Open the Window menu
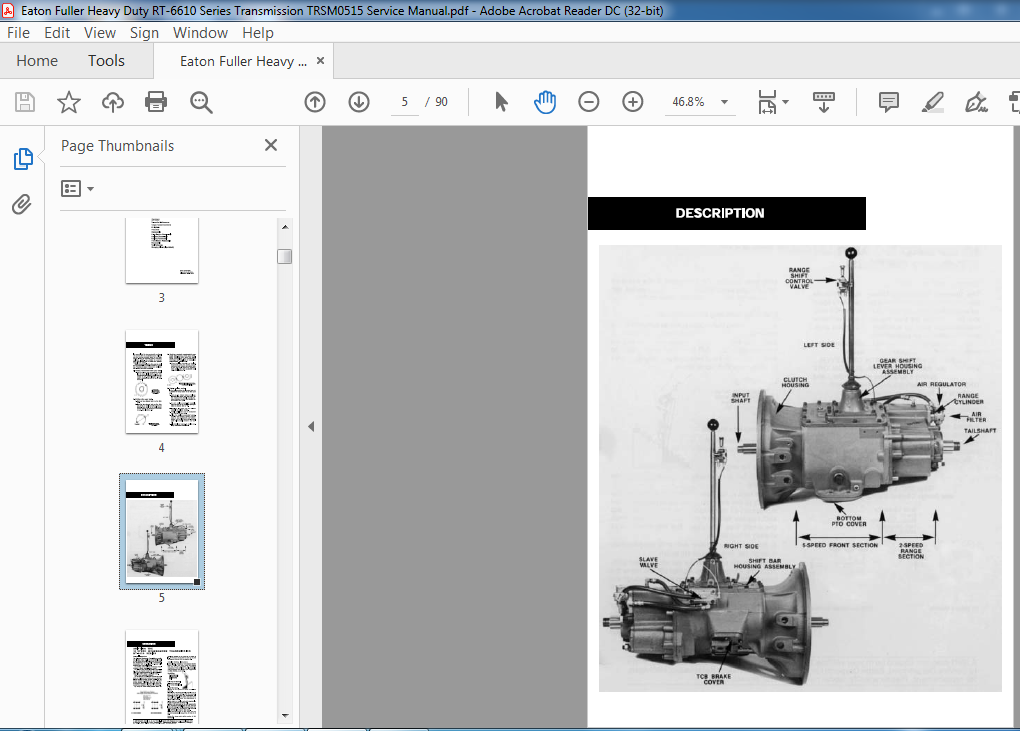The width and height of the screenshot is (1020, 731). pyautogui.click(x=200, y=33)
